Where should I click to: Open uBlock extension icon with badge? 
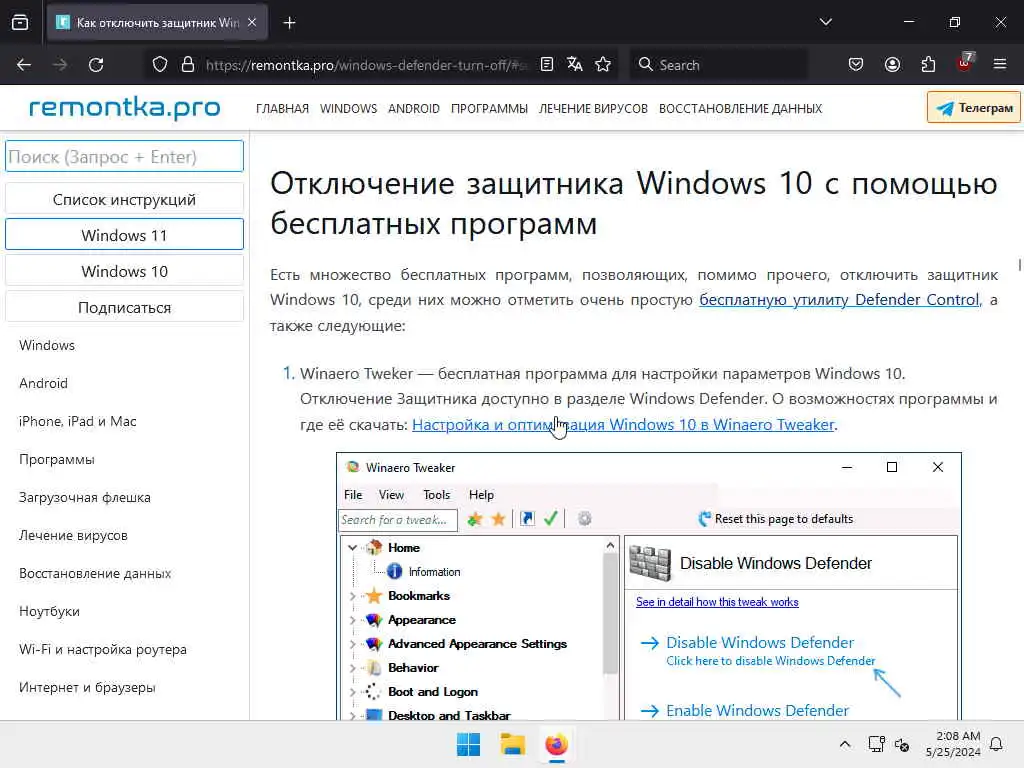click(x=965, y=63)
